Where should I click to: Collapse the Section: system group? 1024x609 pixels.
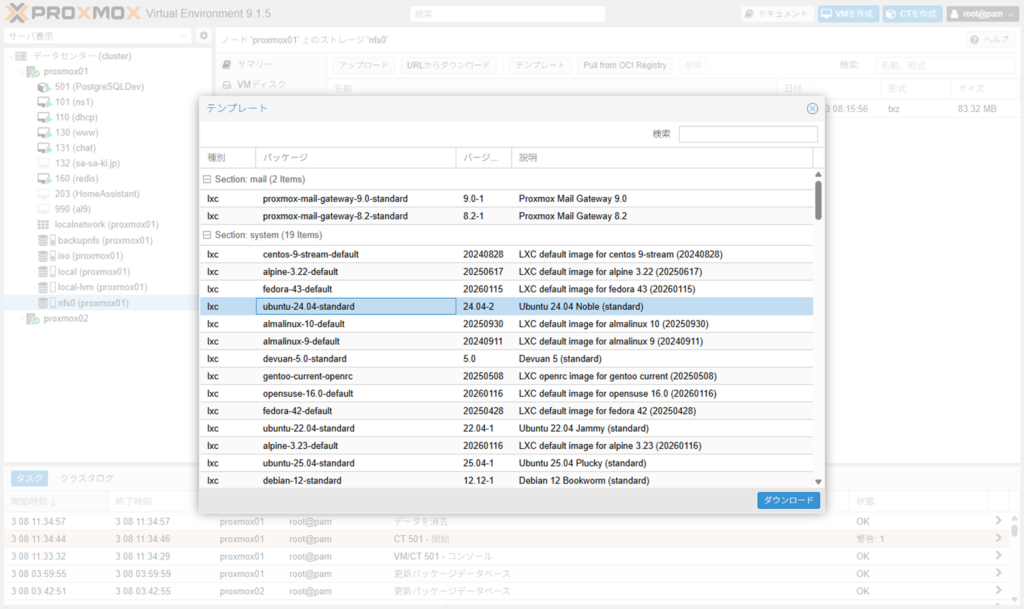point(207,235)
